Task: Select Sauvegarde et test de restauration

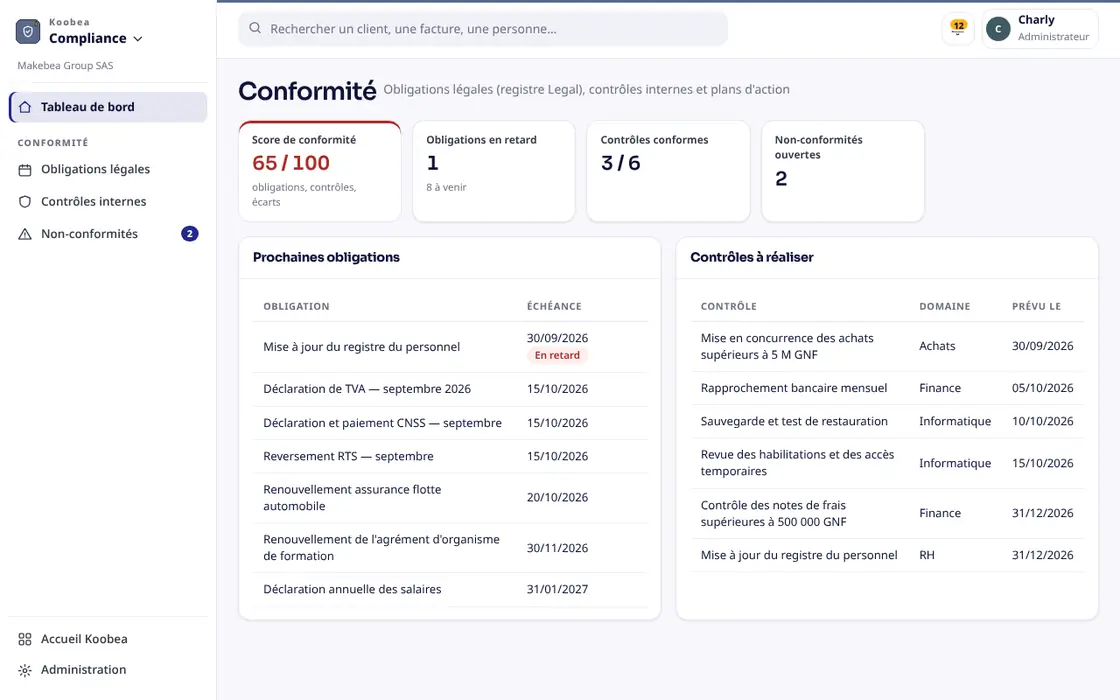Action: [887, 421]
